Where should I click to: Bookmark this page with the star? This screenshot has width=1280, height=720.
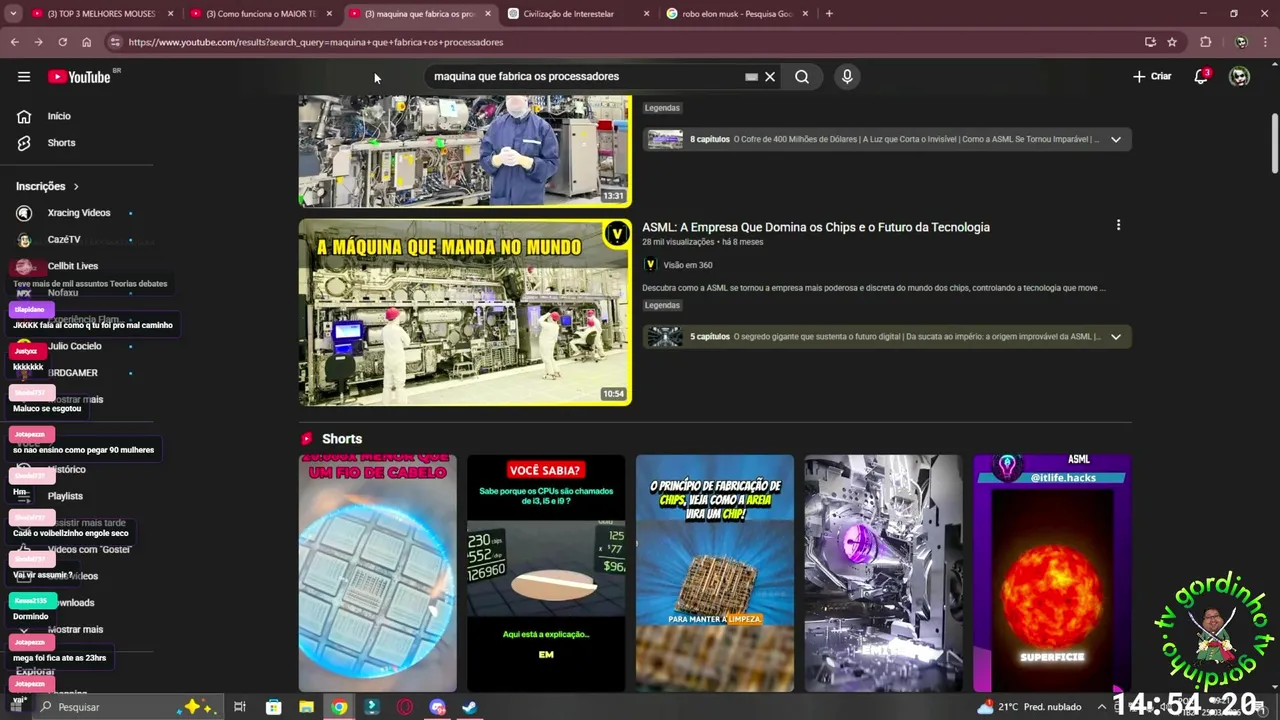pyautogui.click(x=1172, y=42)
